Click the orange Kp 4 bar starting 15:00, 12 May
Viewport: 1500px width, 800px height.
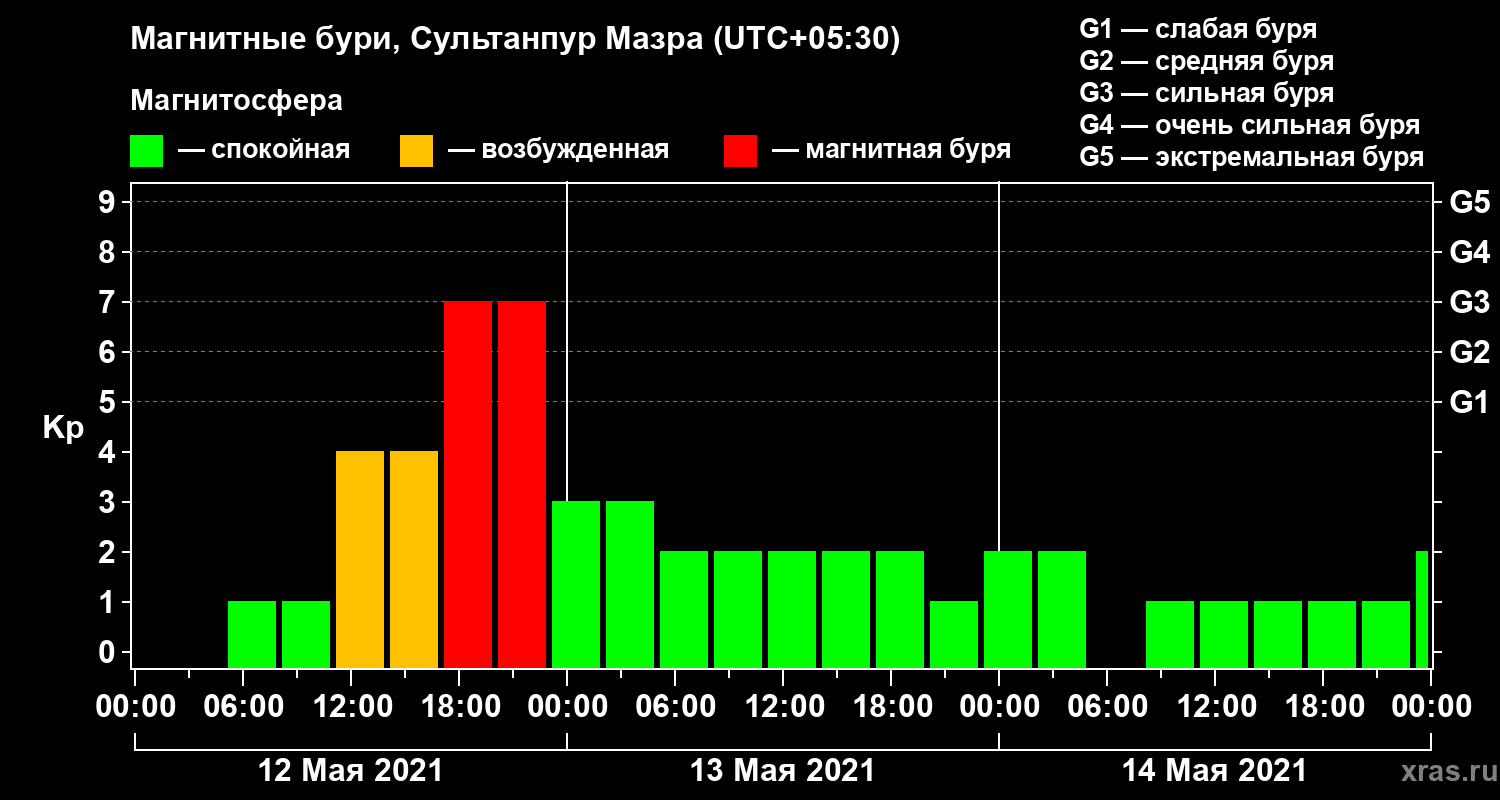click(x=414, y=559)
